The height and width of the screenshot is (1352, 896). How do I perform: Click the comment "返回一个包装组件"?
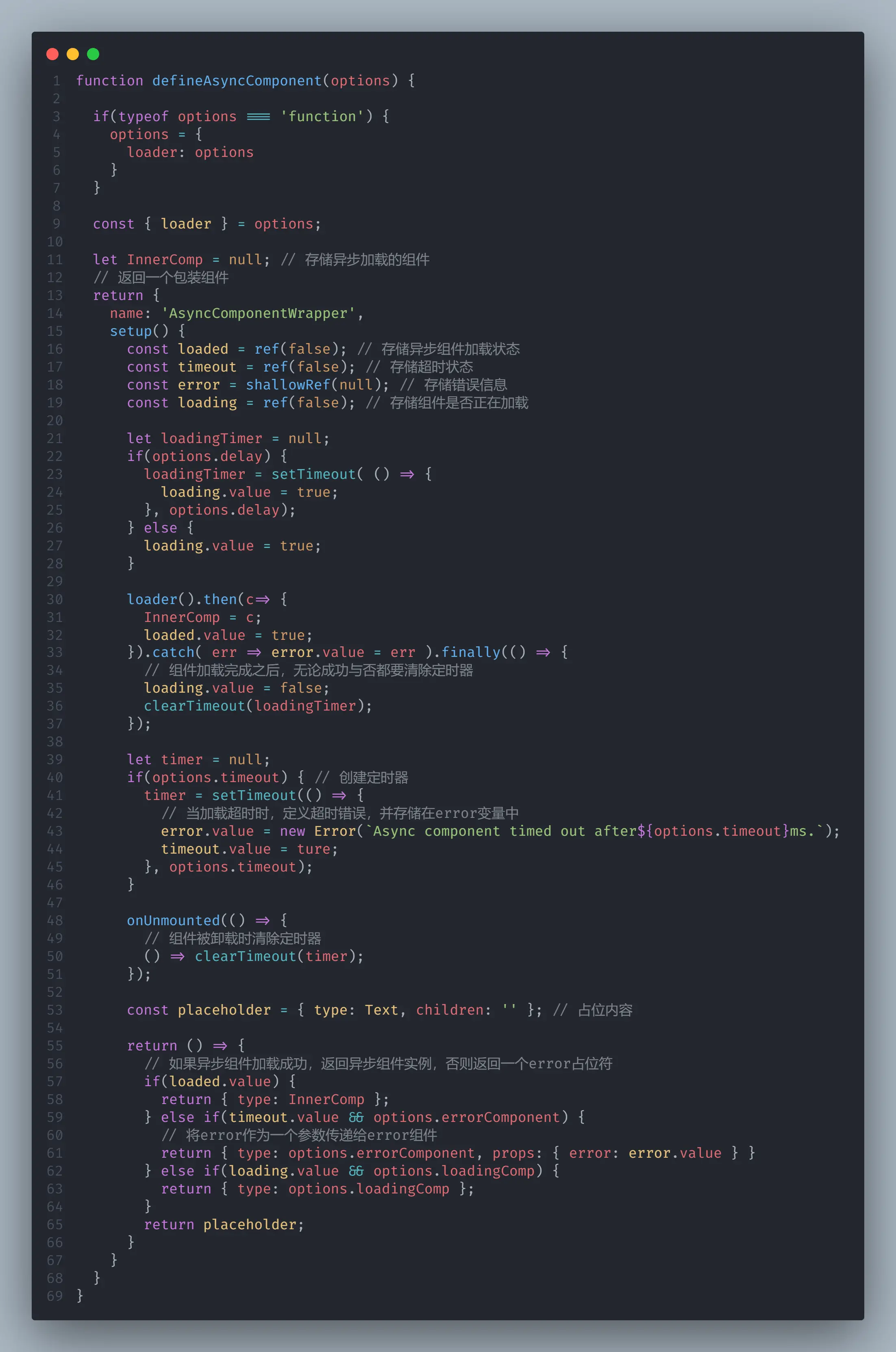(x=173, y=277)
